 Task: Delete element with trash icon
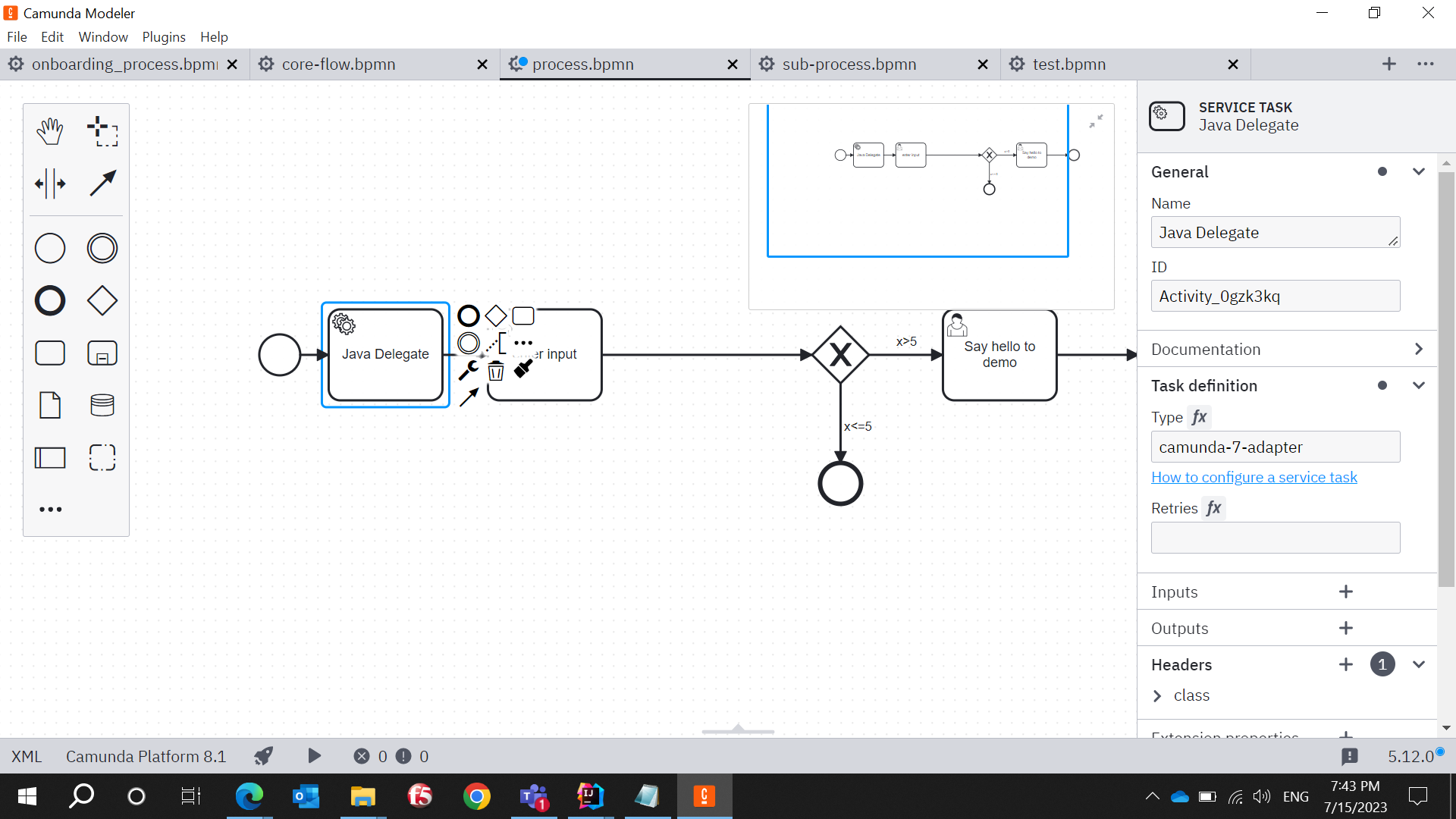(x=496, y=370)
